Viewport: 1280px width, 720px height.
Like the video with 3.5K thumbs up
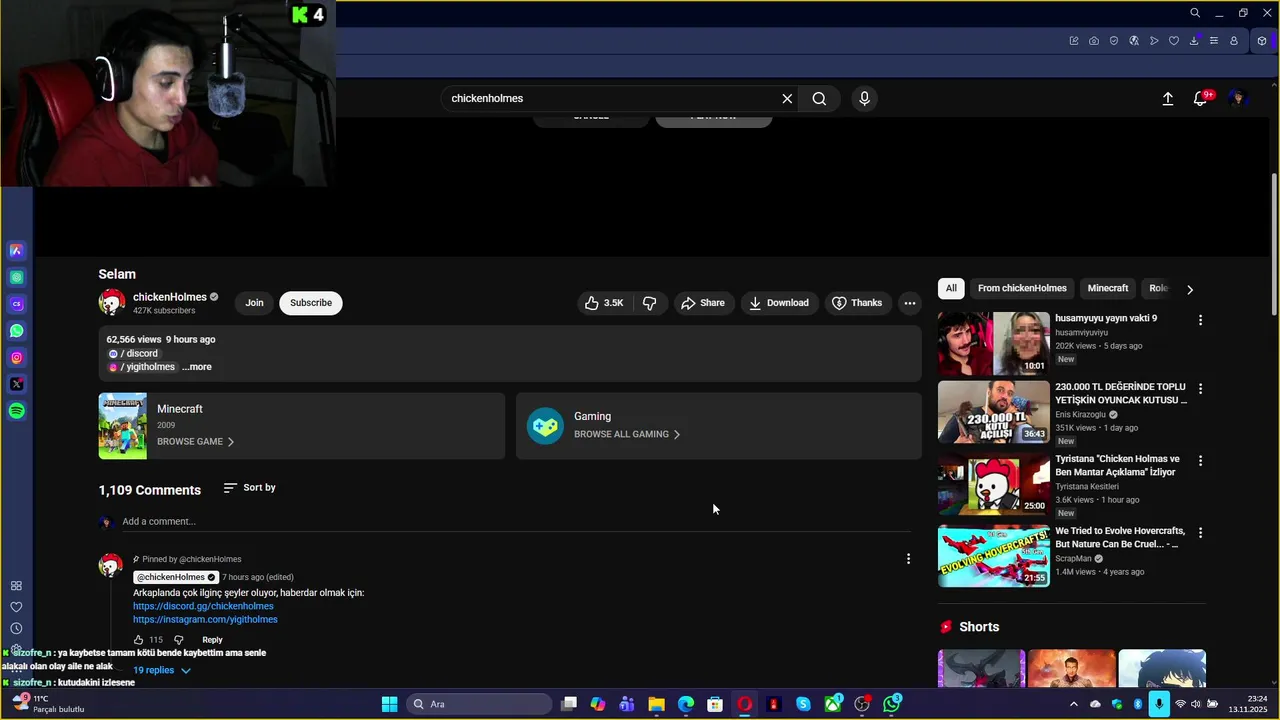(x=604, y=303)
